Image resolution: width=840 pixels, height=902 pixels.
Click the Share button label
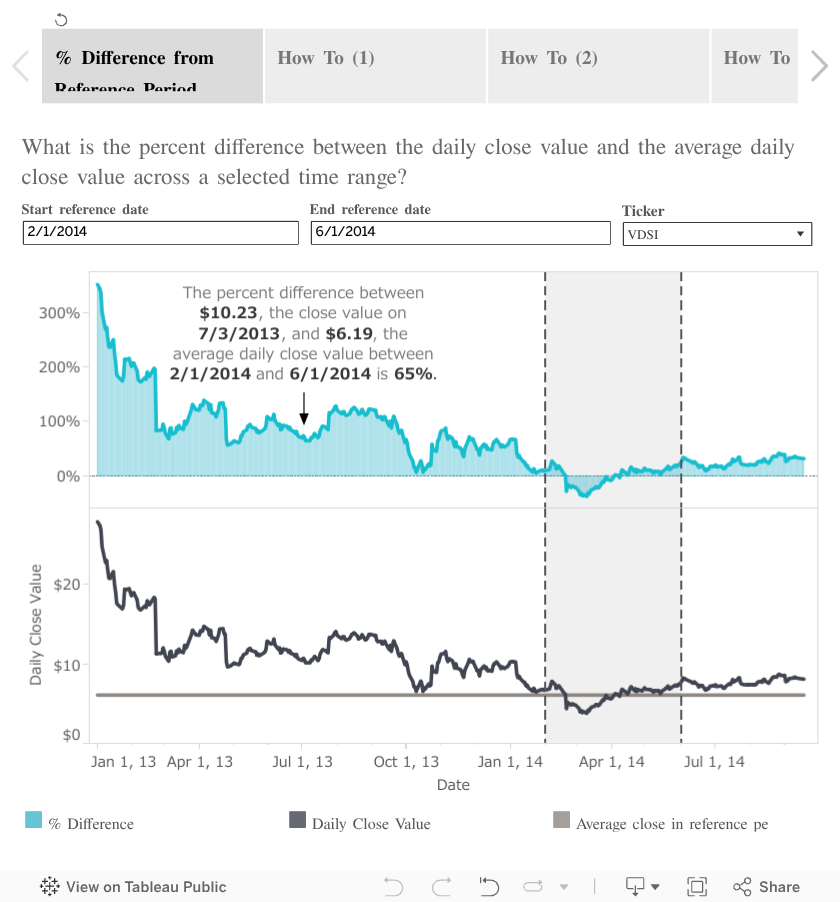point(779,887)
